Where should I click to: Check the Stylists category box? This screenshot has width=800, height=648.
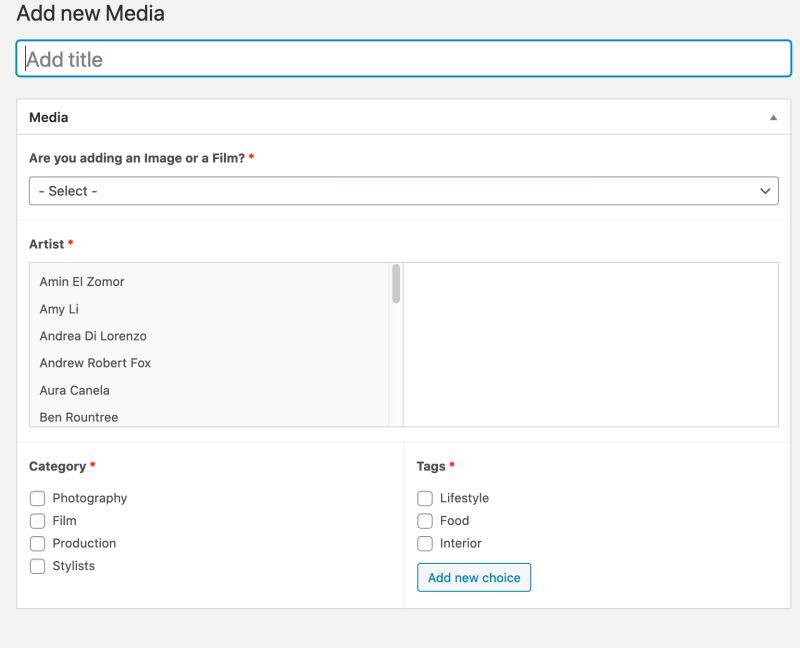pyautogui.click(x=38, y=566)
